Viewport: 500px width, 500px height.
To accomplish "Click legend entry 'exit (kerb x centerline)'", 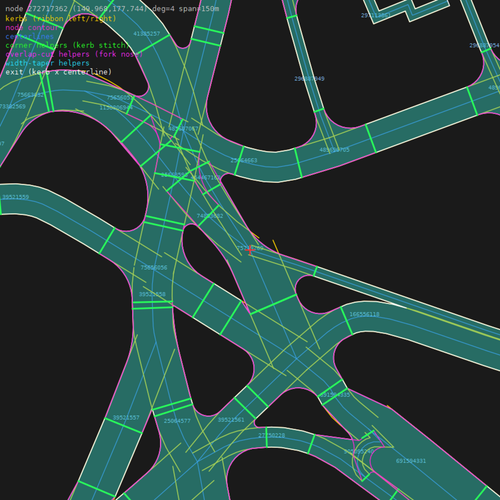I will tap(59, 72).
